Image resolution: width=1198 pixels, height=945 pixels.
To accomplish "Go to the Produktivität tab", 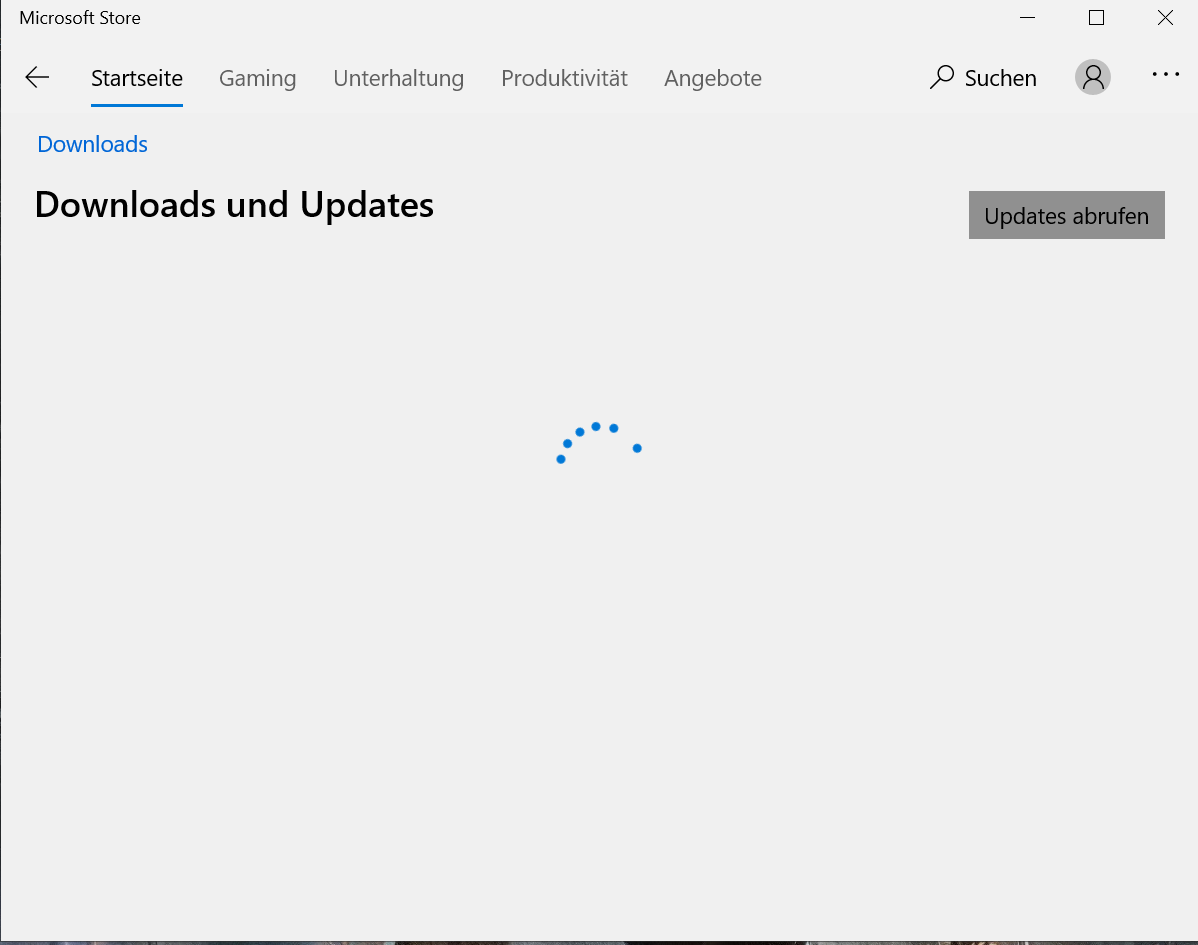I will [564, 78].
